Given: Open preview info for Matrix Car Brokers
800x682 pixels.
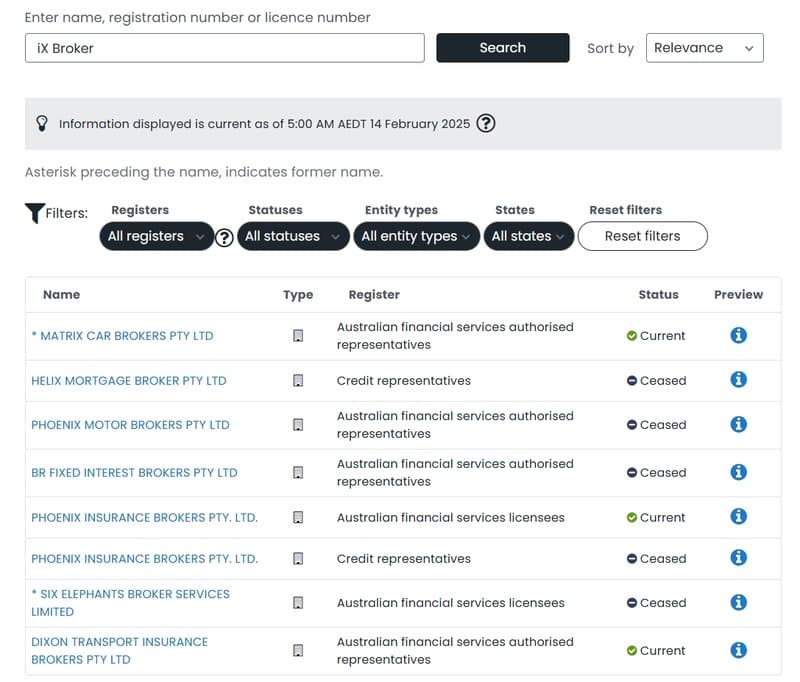Looking at the screenshot, I should click(x=738, y=335).
